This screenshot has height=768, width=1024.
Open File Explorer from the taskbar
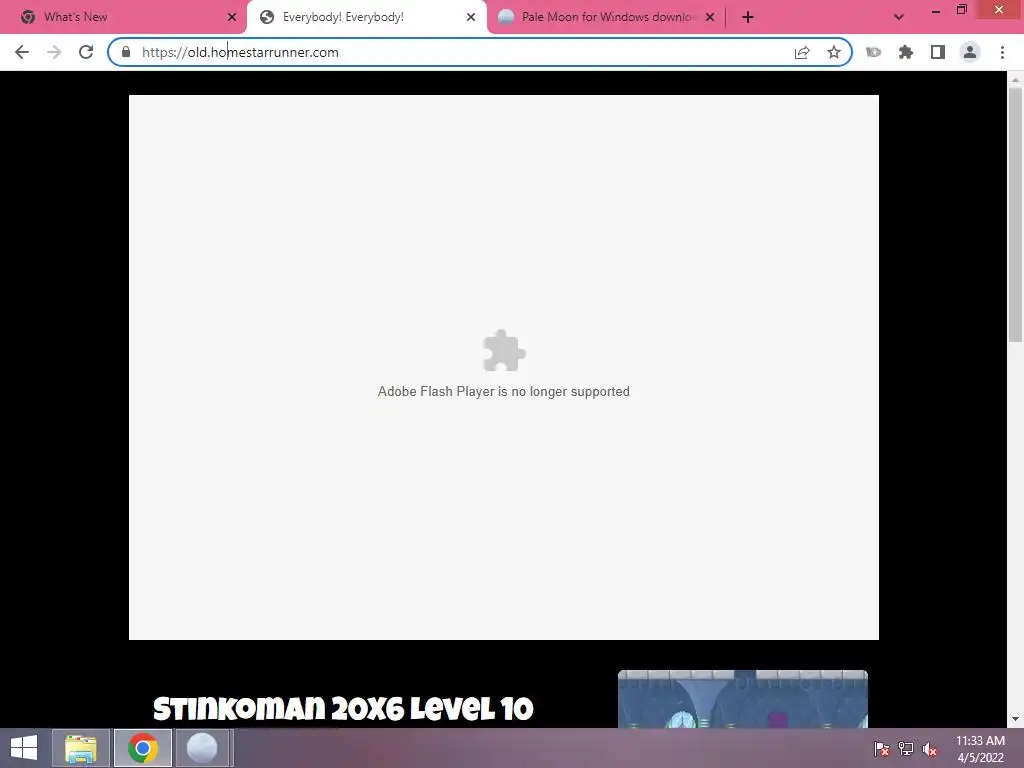tap(81, 748)
